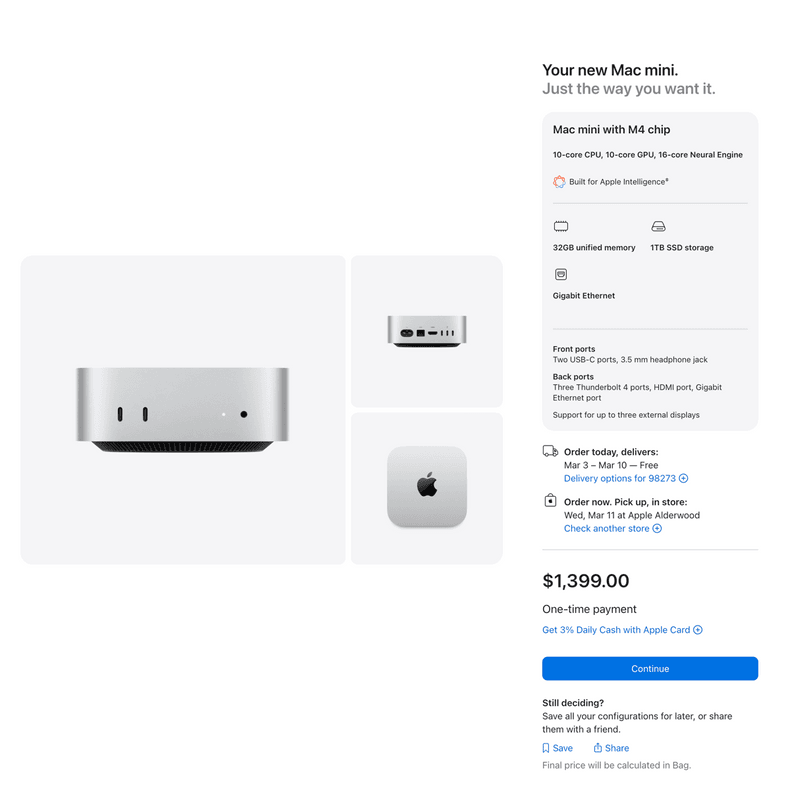Click the Share icon
This screenshot has width=800, height=801.
click(x=597, y=748)
